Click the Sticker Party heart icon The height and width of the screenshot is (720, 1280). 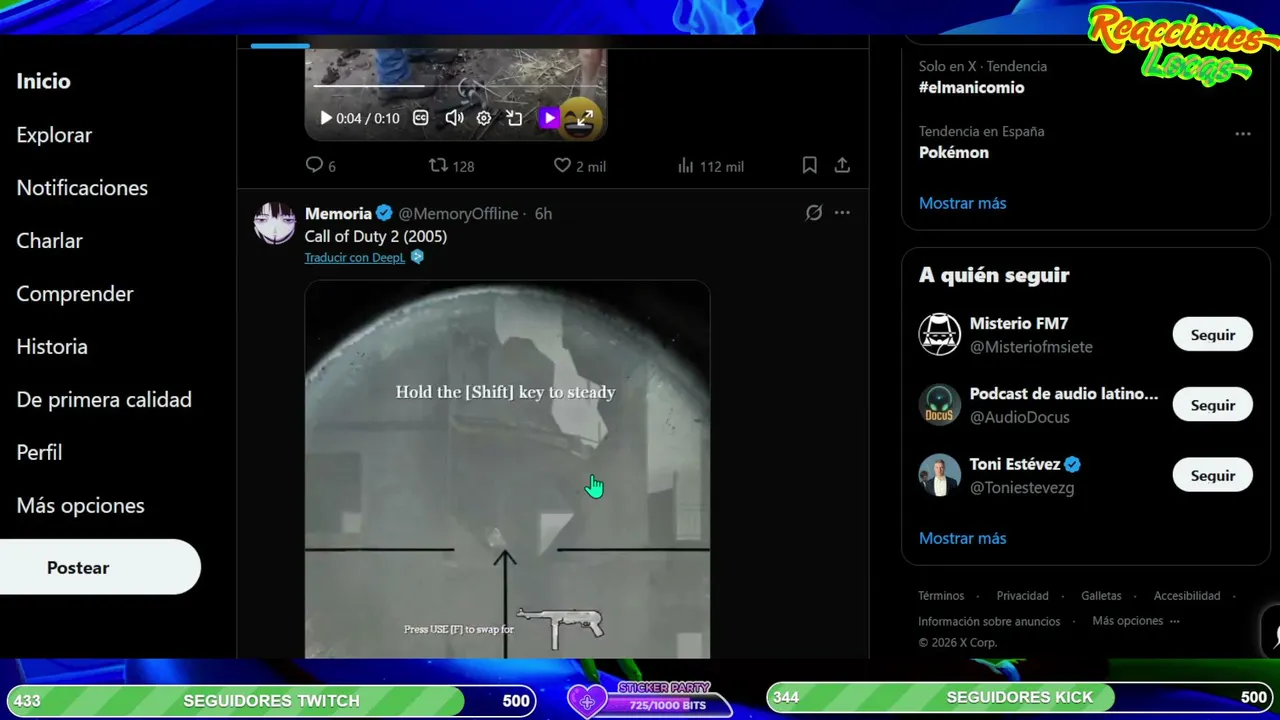pos(588,702)
